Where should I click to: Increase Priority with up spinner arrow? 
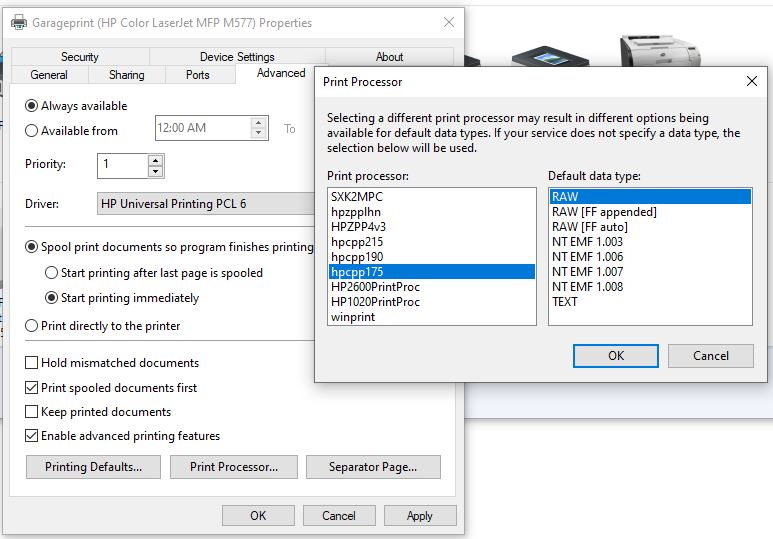155,160
